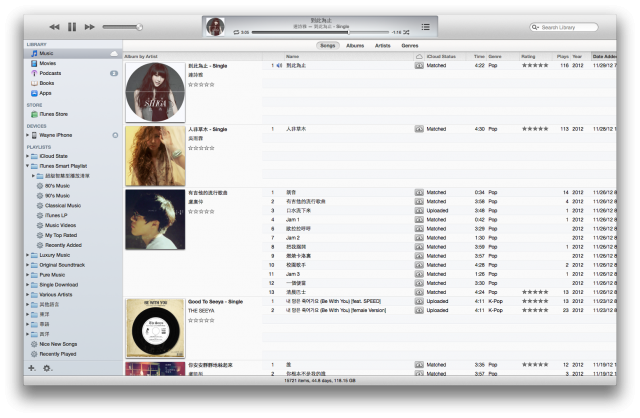Eject the Wayne iPhone device
Screen dimensions: 640x418
tap(115, 135)
